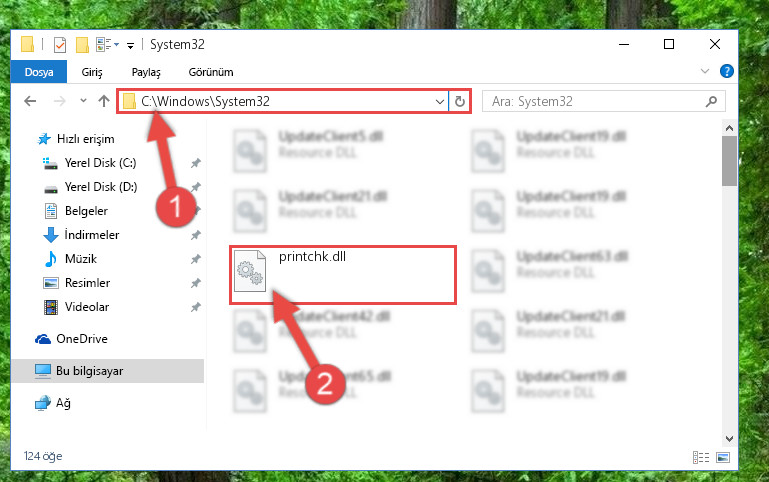
Task: Navigate back with the left arrow
Action: tap(30, 101)
